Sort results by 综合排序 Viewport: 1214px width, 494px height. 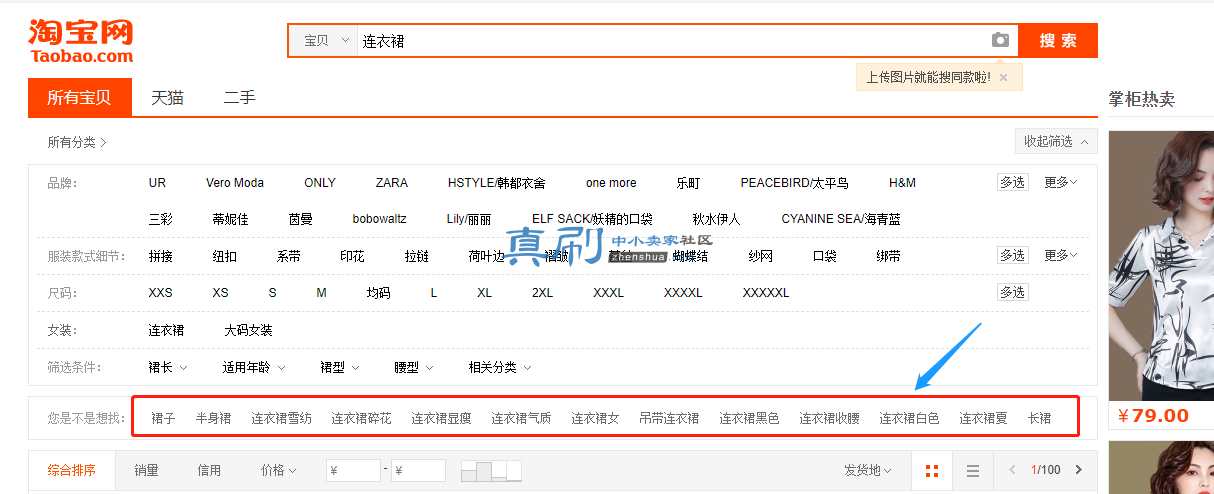(72, 470)
